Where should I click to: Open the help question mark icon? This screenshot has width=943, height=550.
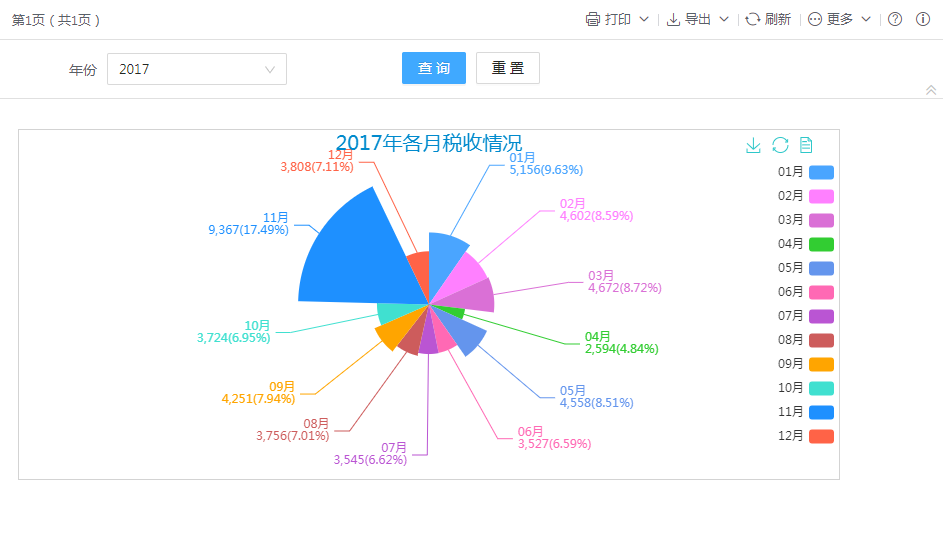[895, 19]
